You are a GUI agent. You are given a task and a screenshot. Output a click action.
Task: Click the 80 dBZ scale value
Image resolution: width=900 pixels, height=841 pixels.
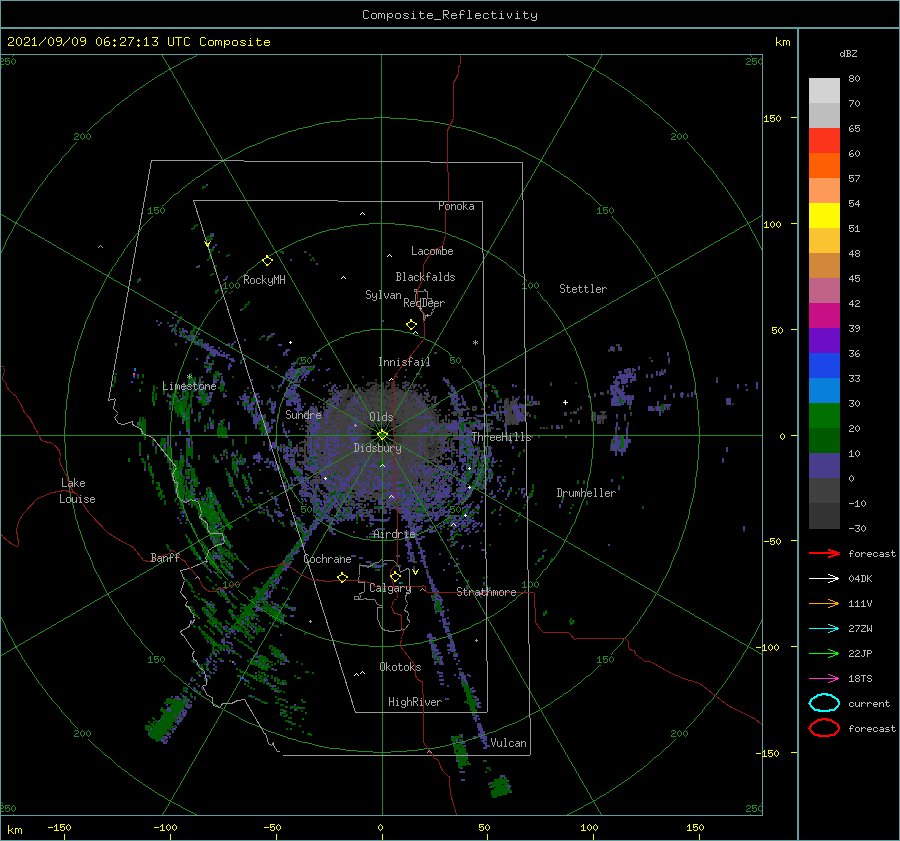854,79
